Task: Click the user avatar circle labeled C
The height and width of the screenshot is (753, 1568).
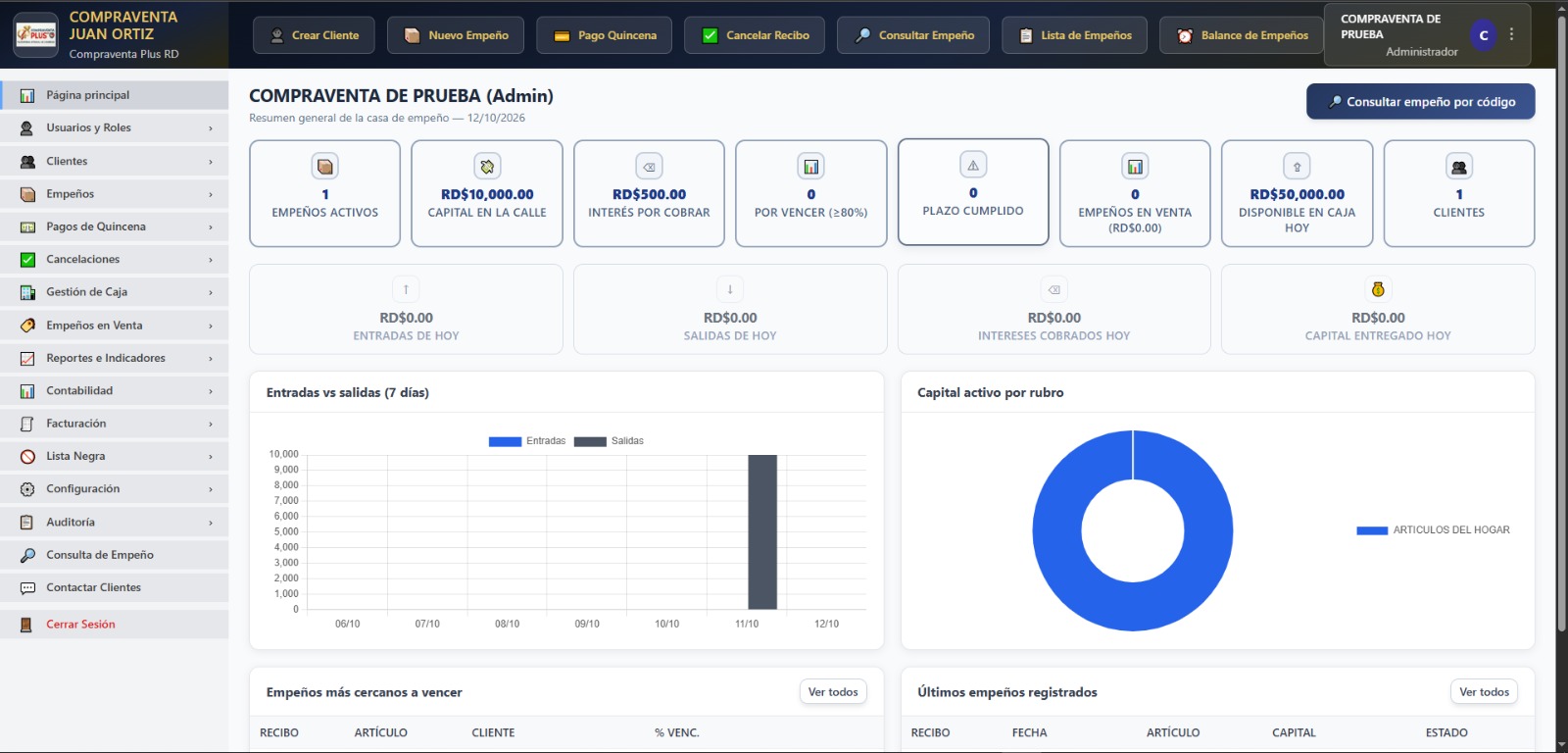Action: [x=1484, y=35]
